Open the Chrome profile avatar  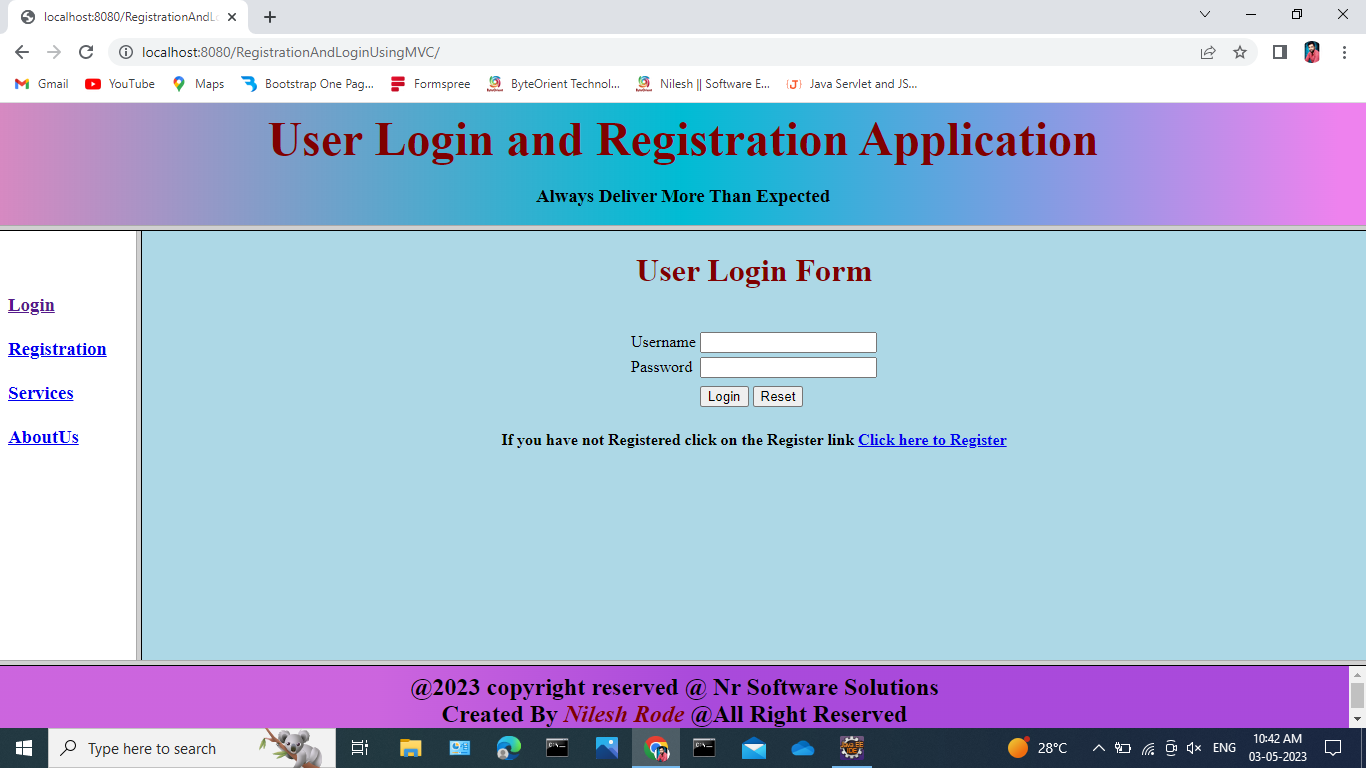tap(1312, 52)
